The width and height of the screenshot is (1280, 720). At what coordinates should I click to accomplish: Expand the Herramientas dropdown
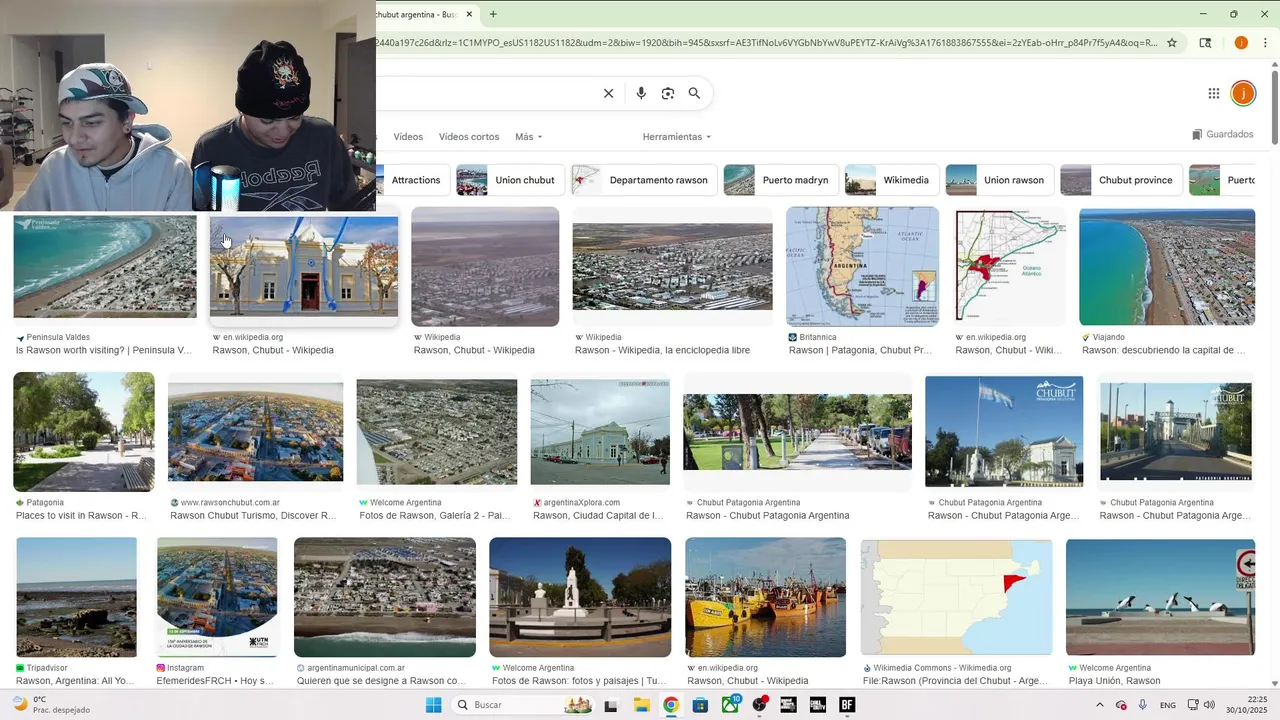pyautogui.click(x=677, y=137)
